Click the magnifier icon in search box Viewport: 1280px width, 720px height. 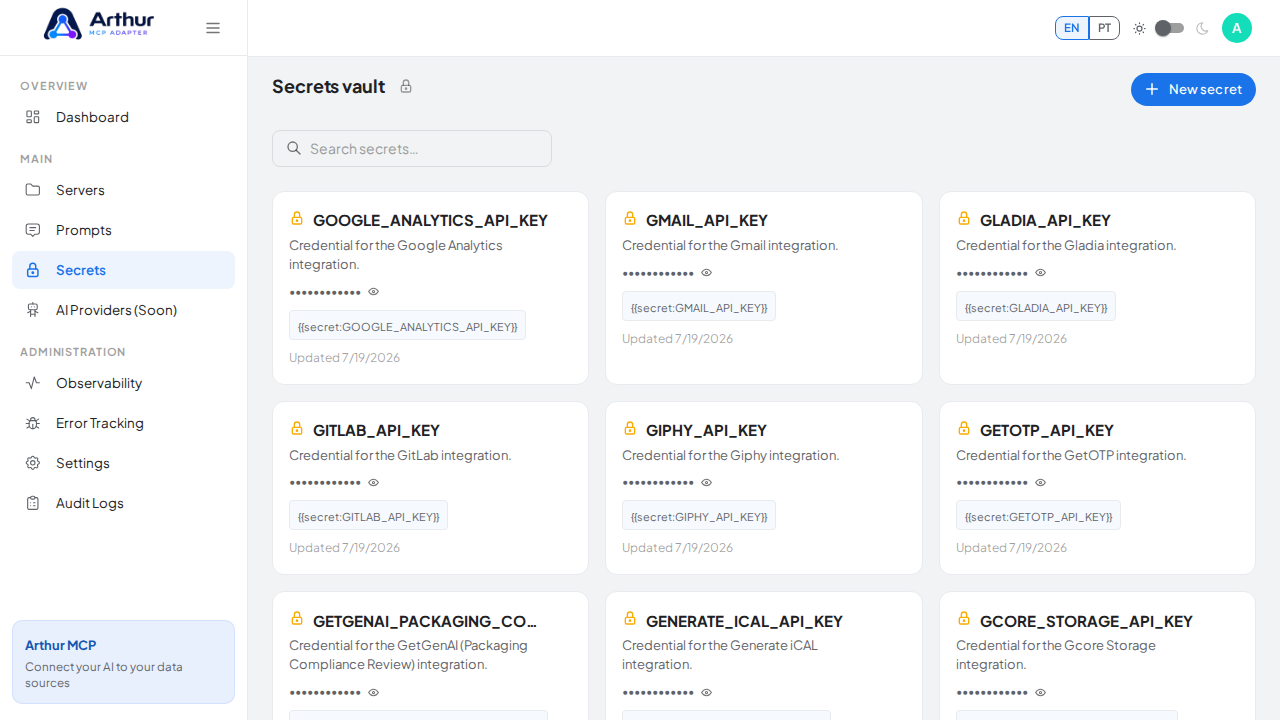point(294,148)
